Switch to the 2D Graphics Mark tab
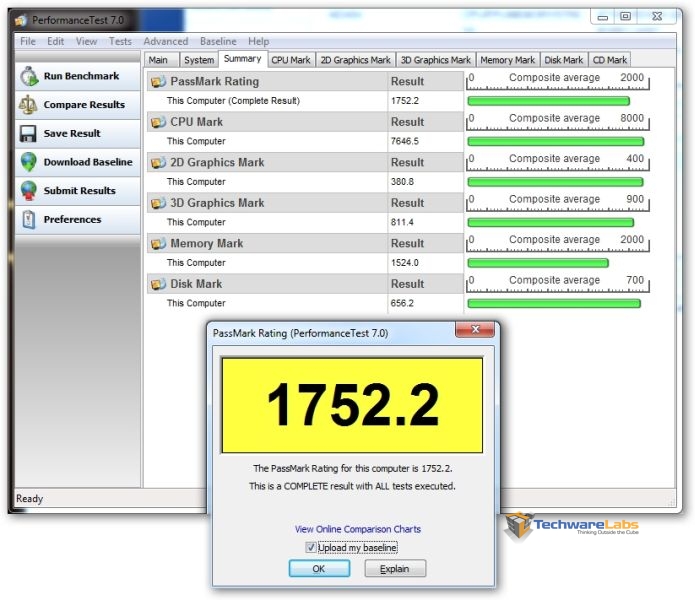Viewport: 695px width, 600px height. (x=355, y=60)
